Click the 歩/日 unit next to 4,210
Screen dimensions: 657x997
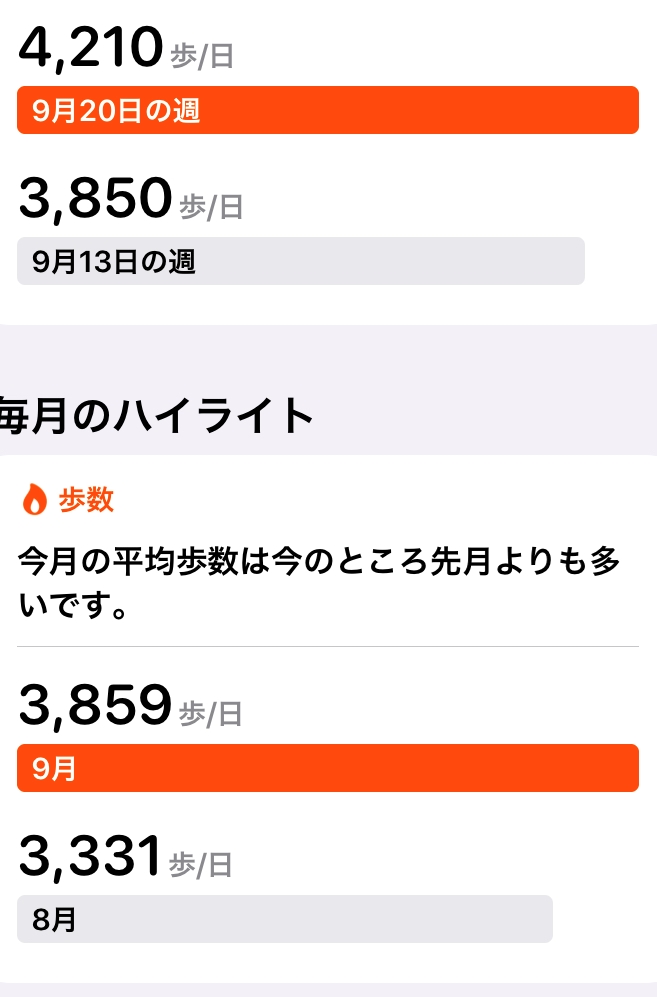point(202,56)
